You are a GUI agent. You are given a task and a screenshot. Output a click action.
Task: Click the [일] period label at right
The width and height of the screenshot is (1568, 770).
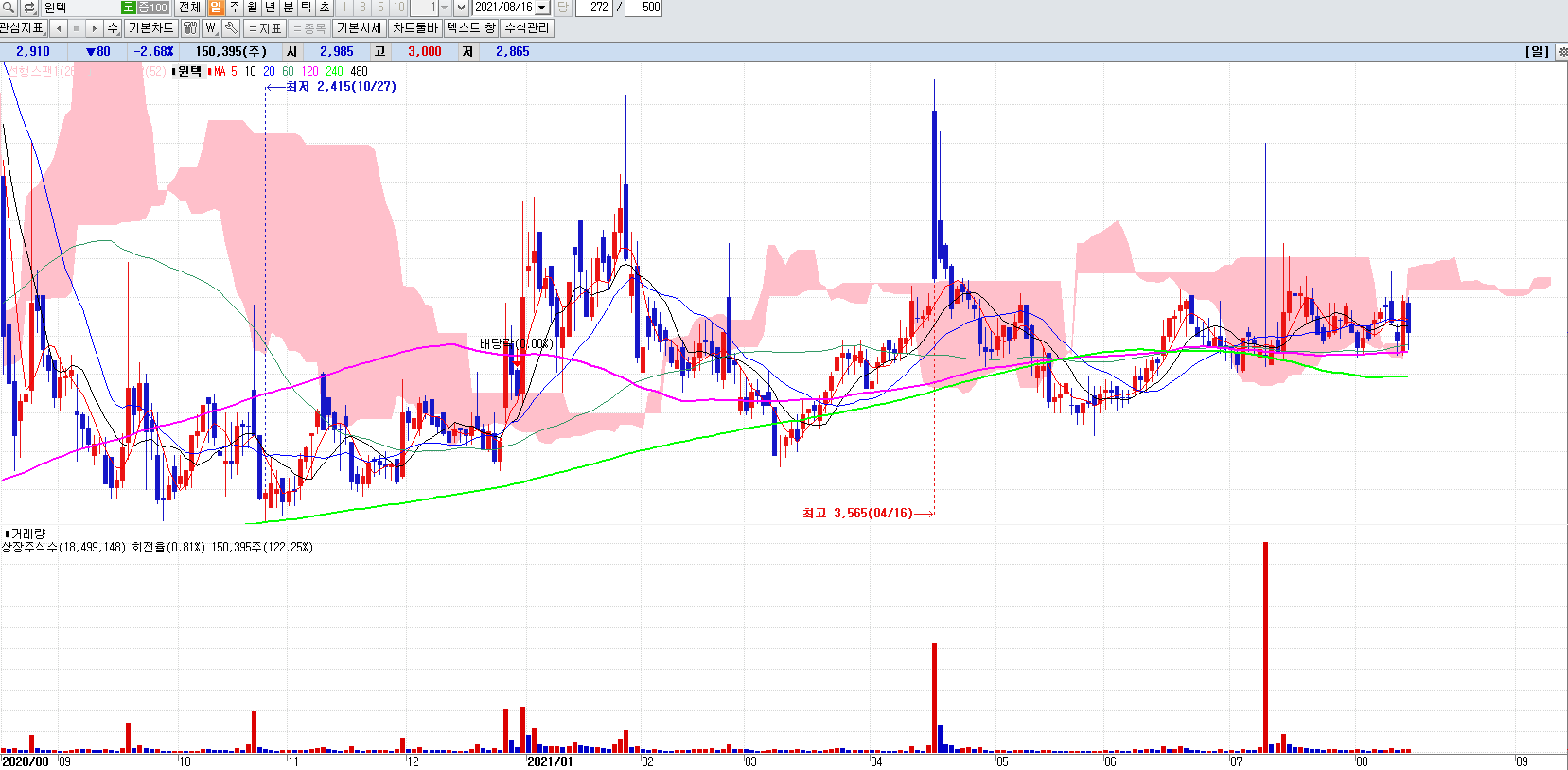(x=1537, y=52)
